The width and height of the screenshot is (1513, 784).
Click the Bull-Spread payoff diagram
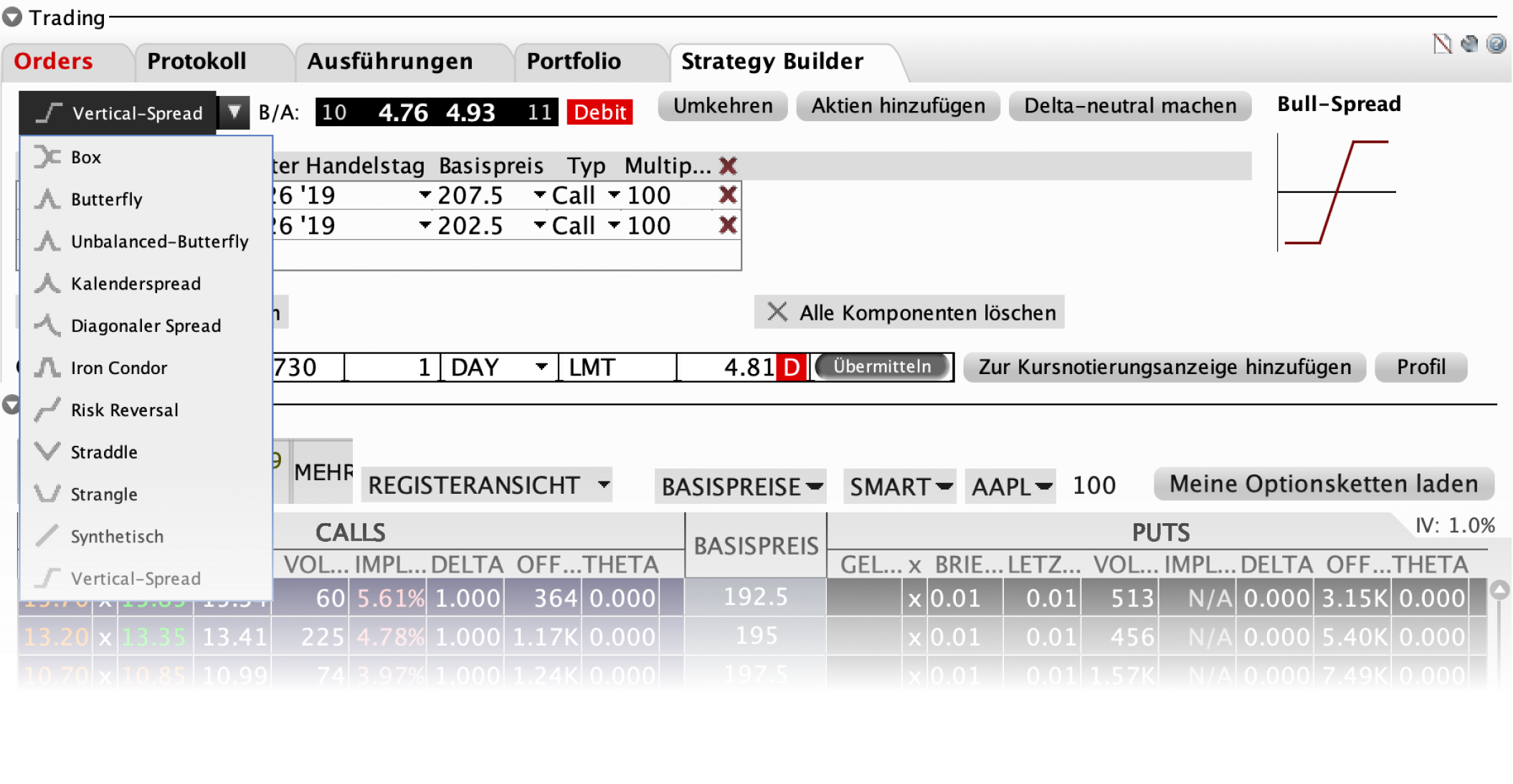point(1336,192)
